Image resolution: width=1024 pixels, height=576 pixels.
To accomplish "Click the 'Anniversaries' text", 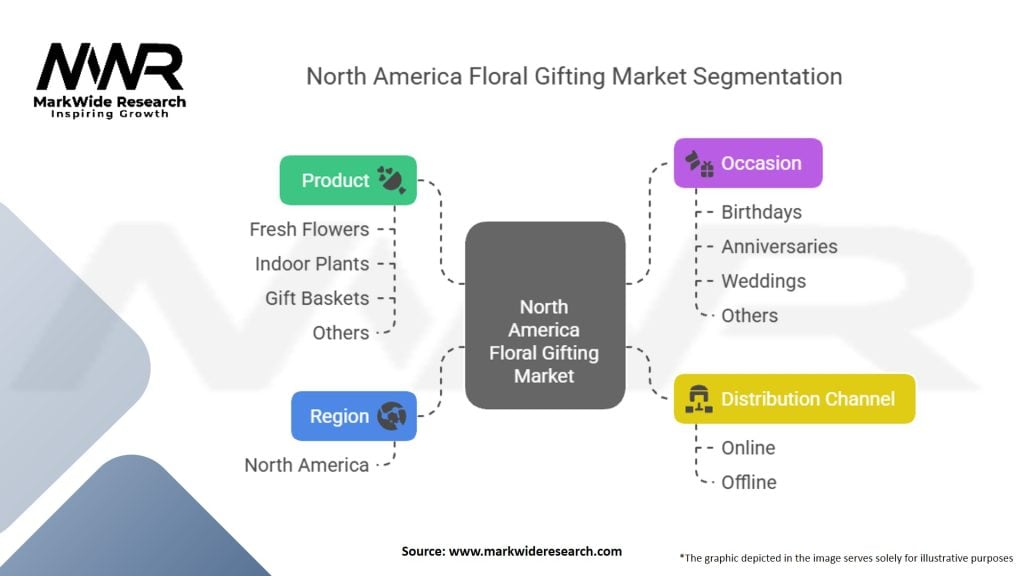I will [779, 247].
